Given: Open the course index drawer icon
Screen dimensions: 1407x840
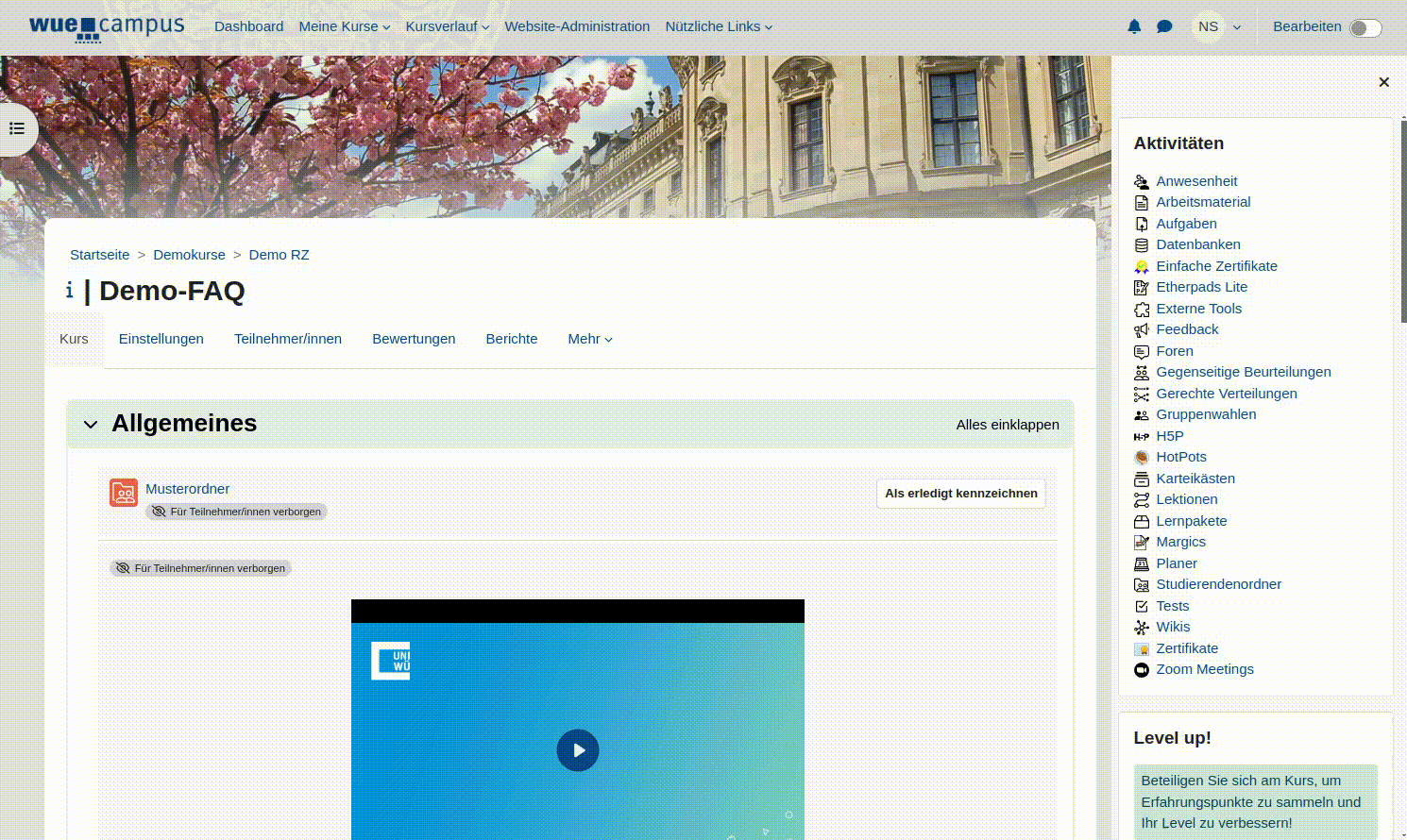Looking at the screenshot, I should (17, 128).
